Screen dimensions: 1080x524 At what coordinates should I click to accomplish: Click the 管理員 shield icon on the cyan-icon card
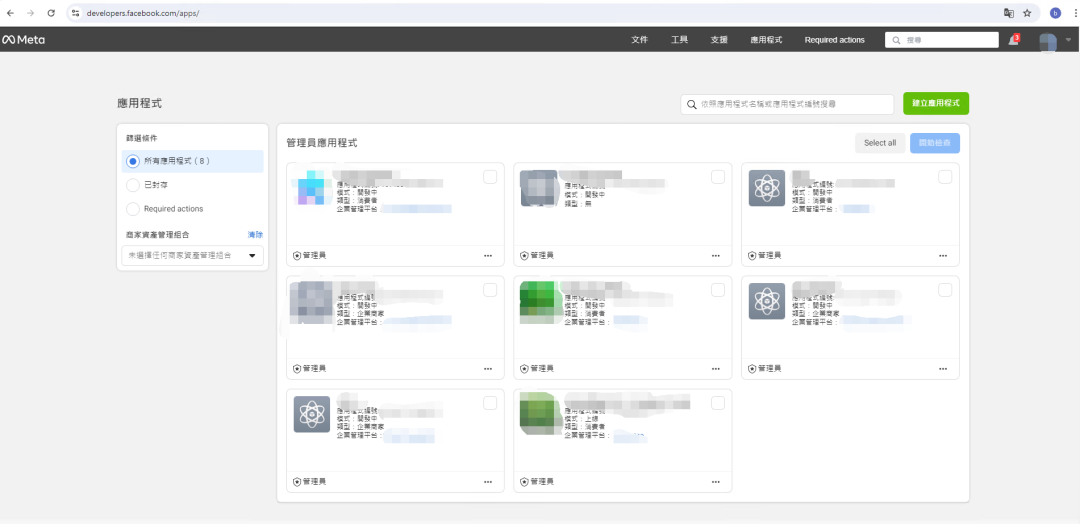pyautogui.click(x=297, y=255)
